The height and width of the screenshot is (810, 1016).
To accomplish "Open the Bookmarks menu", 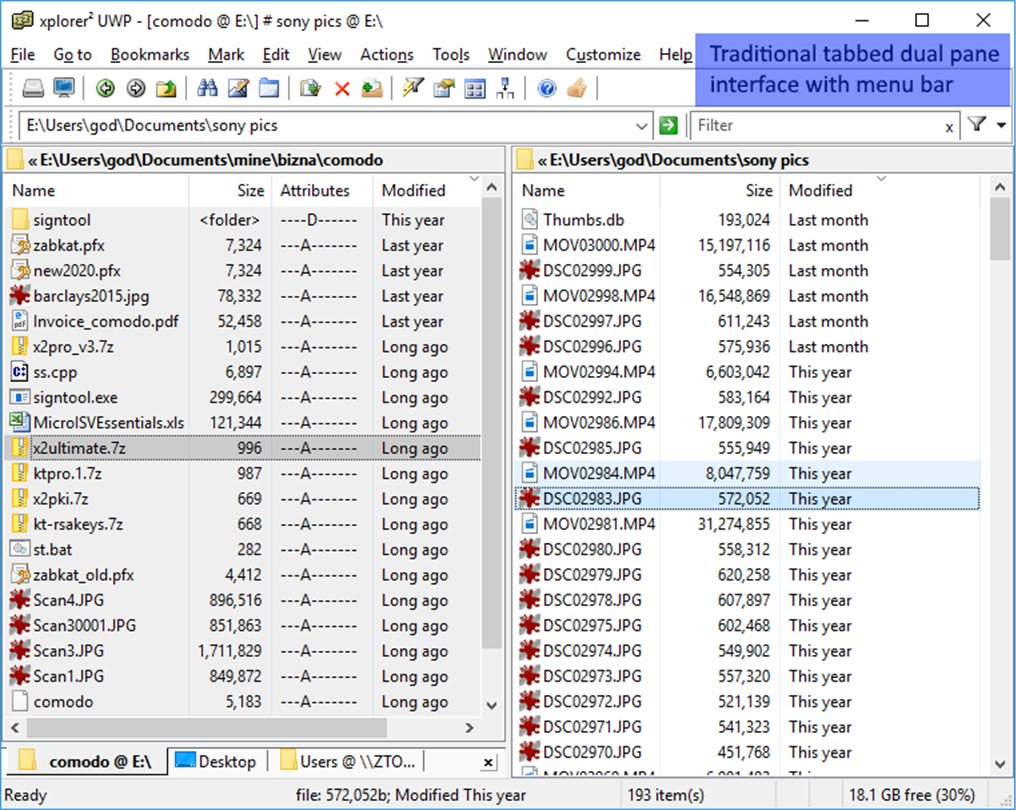I will [x=150, y=54].
